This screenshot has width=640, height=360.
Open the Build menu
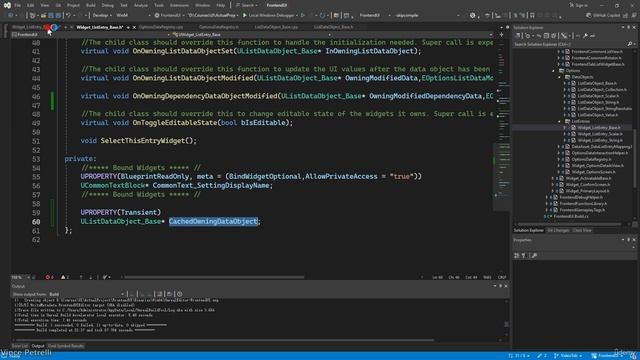91,5
